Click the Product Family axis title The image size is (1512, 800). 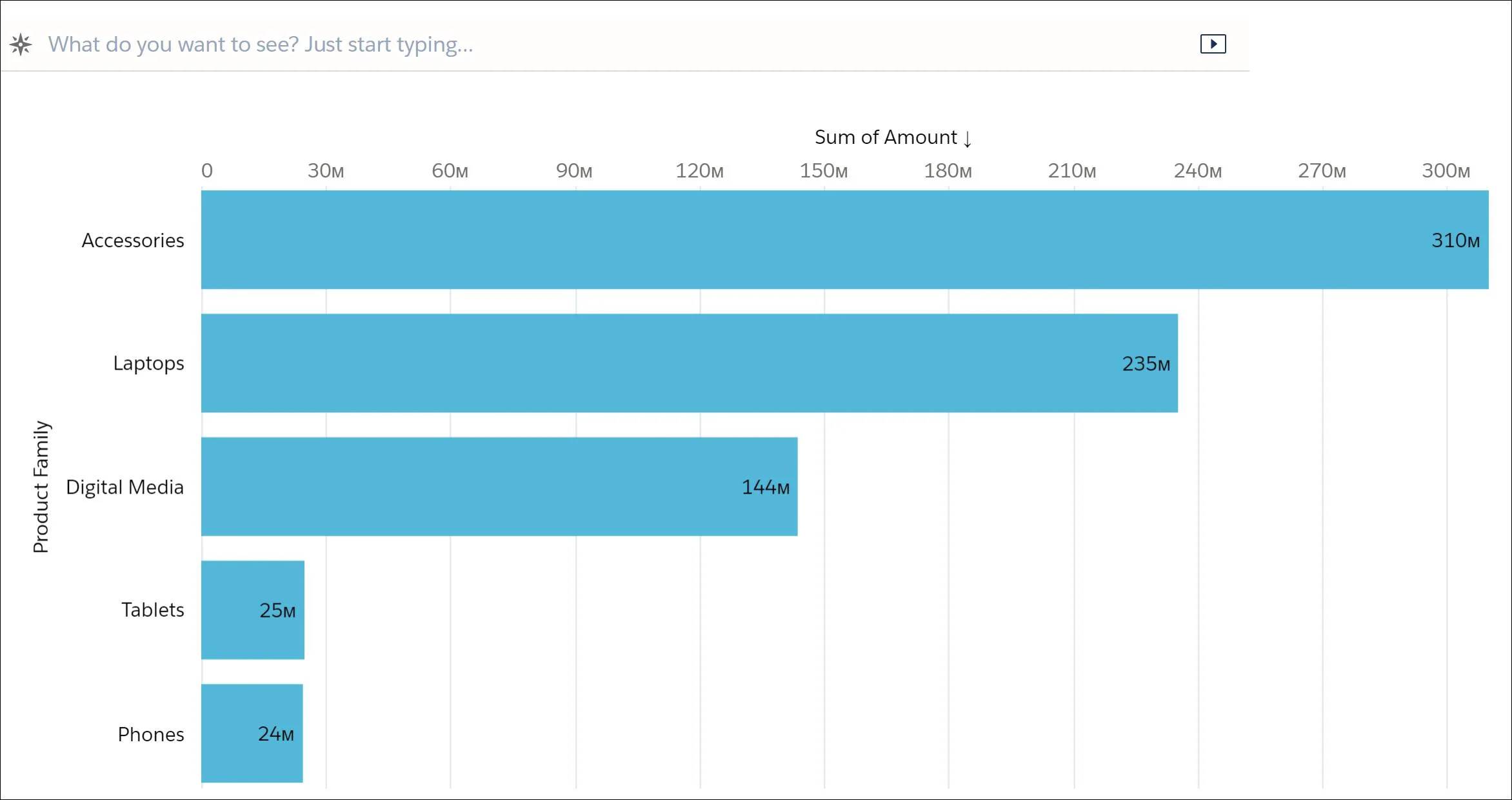coord(41,487)
